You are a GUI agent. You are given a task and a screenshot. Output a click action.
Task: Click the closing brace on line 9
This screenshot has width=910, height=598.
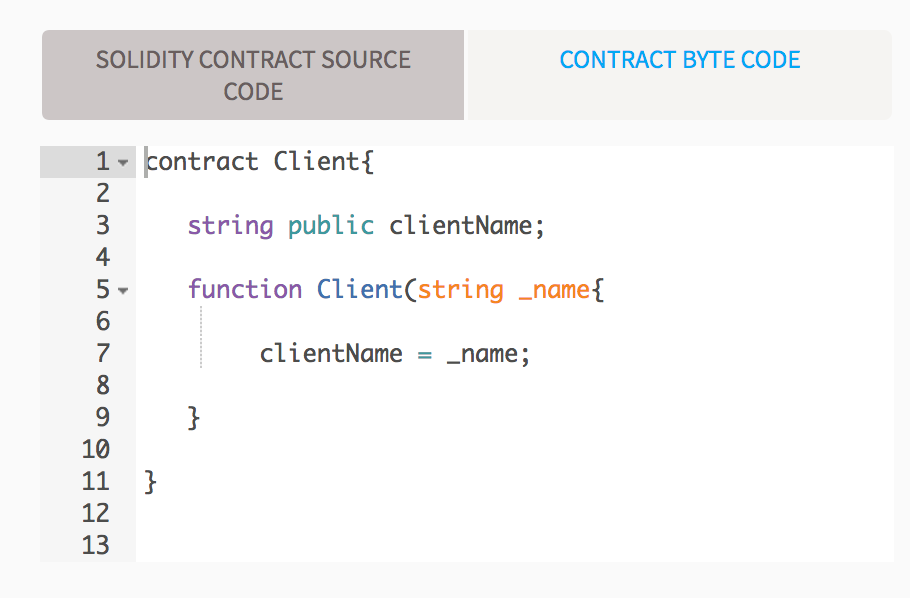[195, 418]
